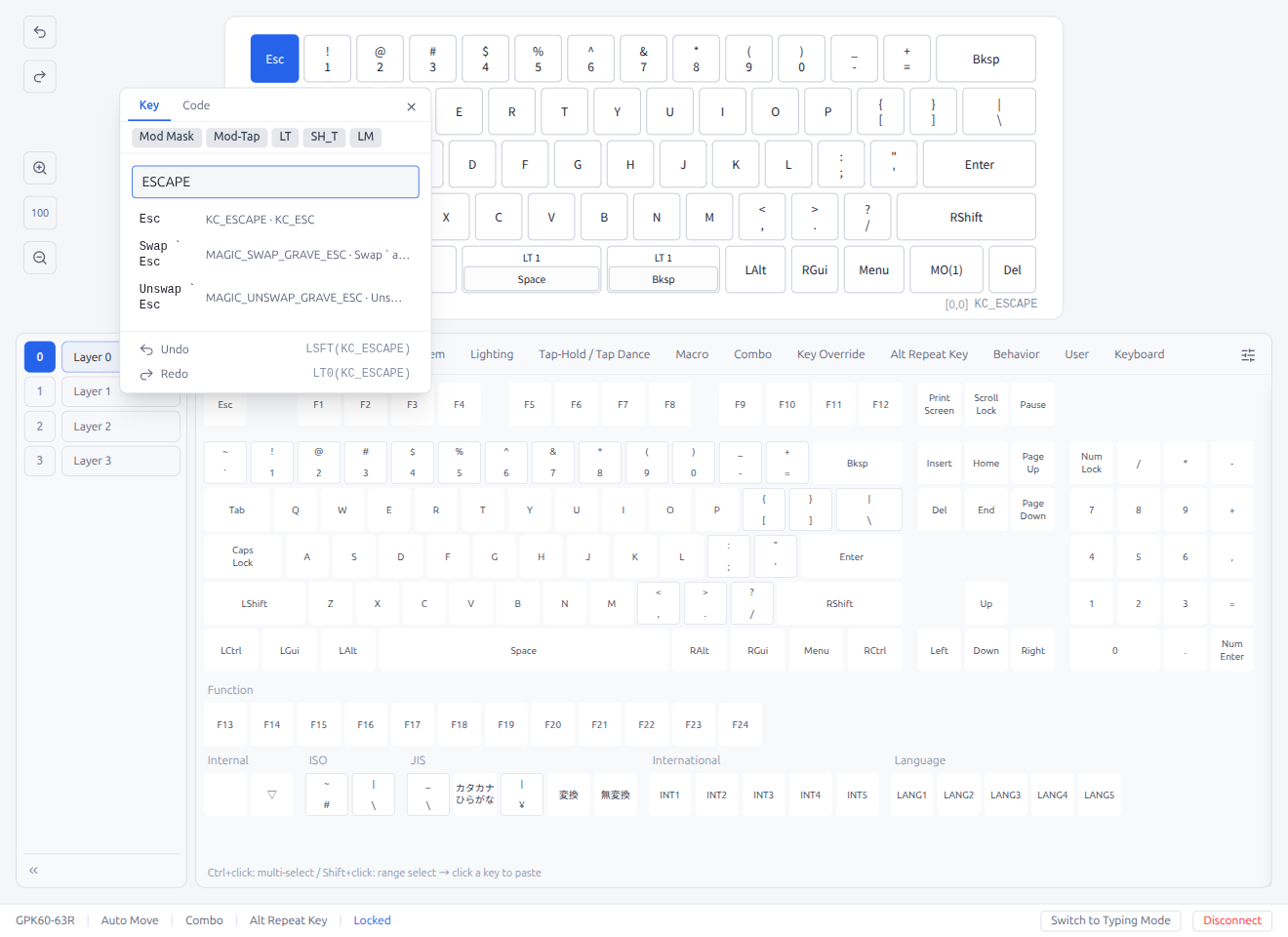Screen dimensions: 1288x937
Task: Select the MAGIC_UNSWAP_GRAVE_ESC result
Action: point(275,297)
